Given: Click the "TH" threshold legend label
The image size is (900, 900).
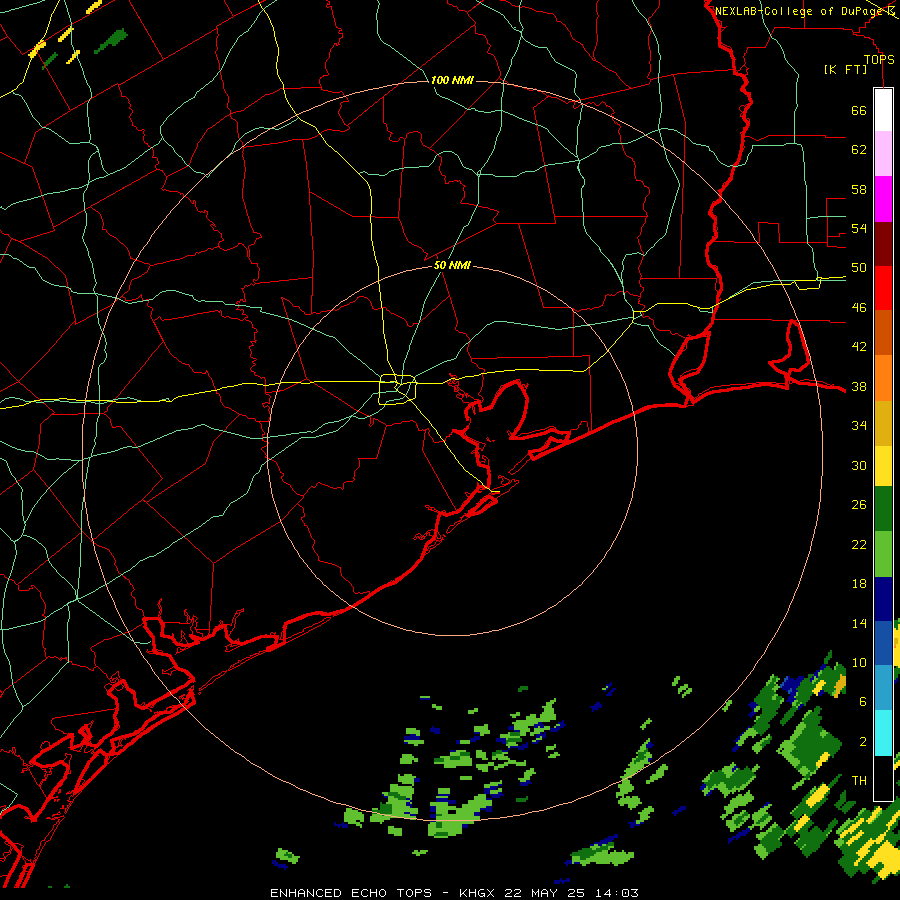Looking at the screenshot, I should point(859,781).
